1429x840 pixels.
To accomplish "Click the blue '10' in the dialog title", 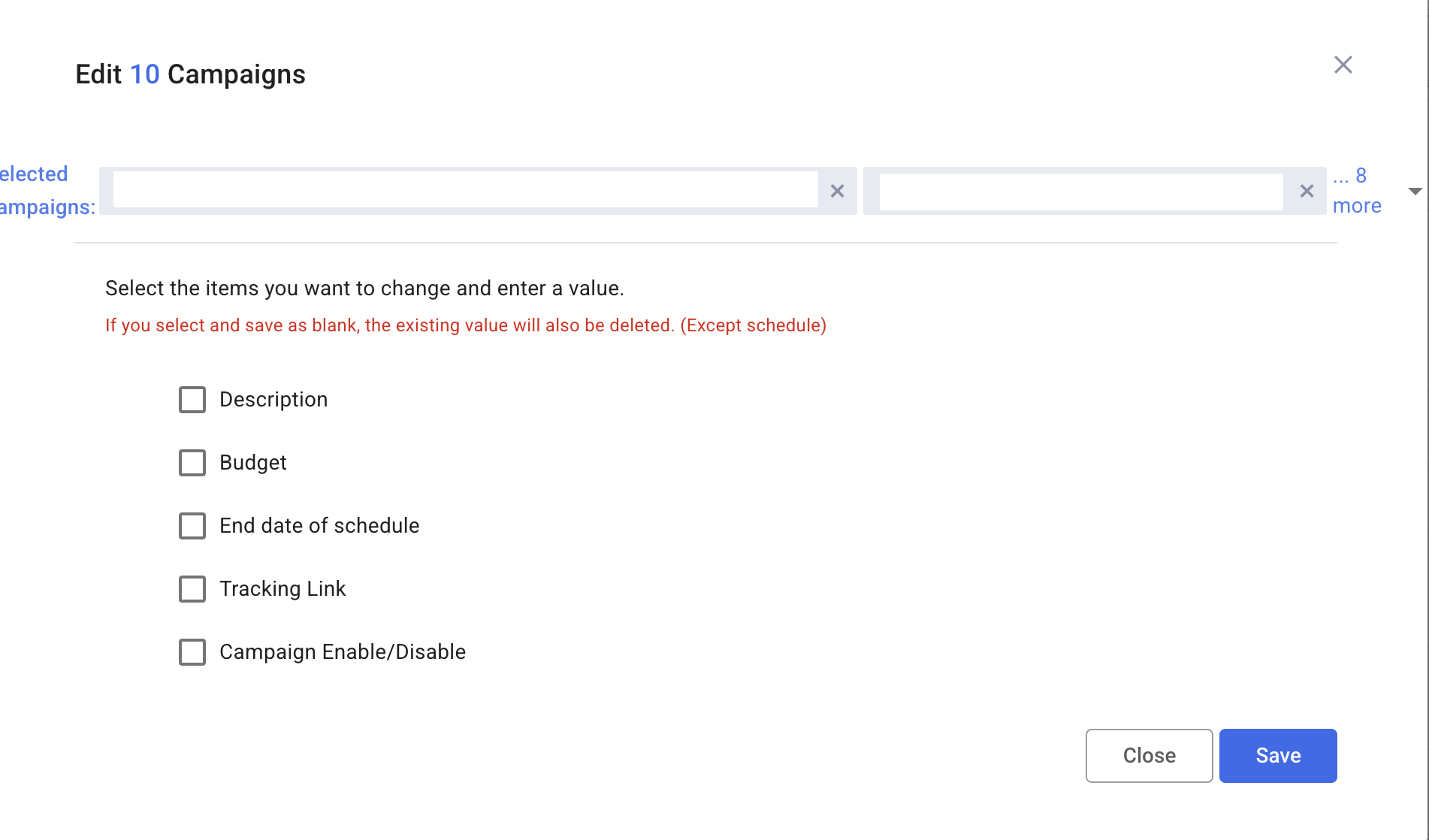I will tap(145, 74).
